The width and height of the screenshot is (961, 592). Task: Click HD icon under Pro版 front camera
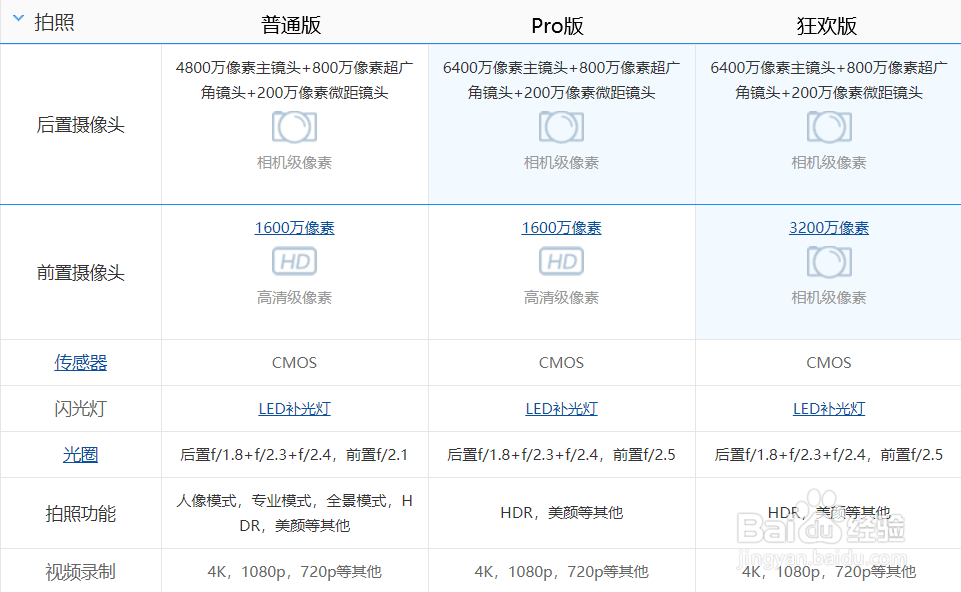561,262
